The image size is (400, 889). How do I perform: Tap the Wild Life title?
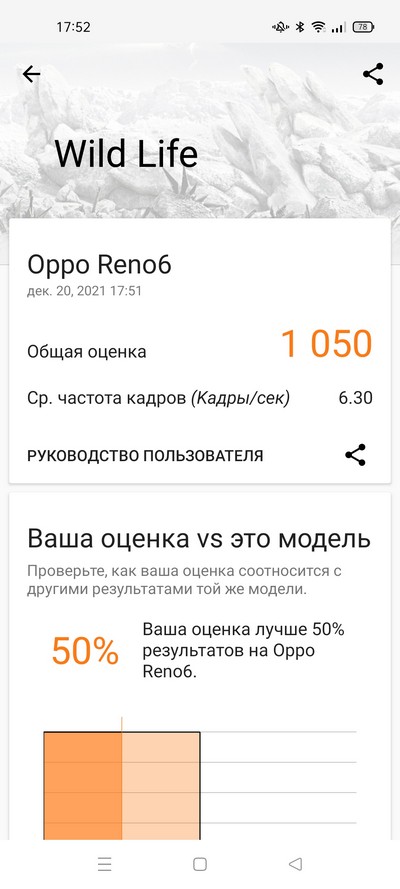tap(126, 153)
